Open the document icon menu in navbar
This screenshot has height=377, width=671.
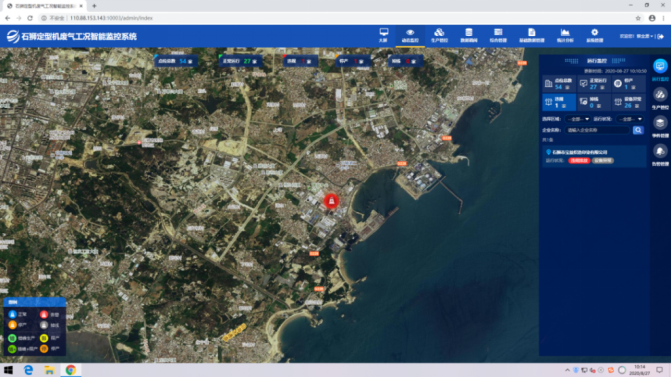click(531, 35)
